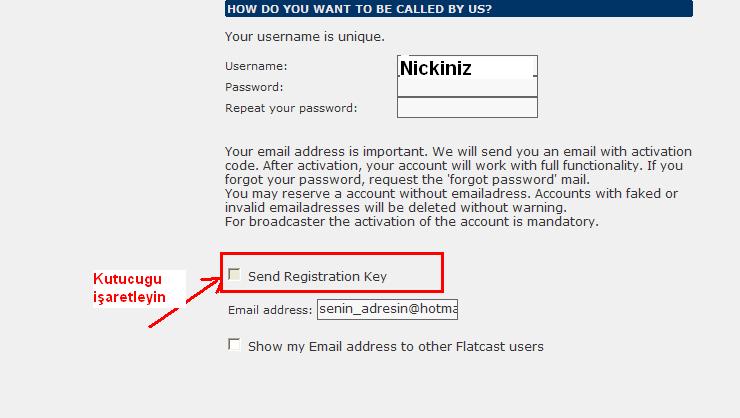Click the "Send Registration Key" label text

tap(317, 276)
